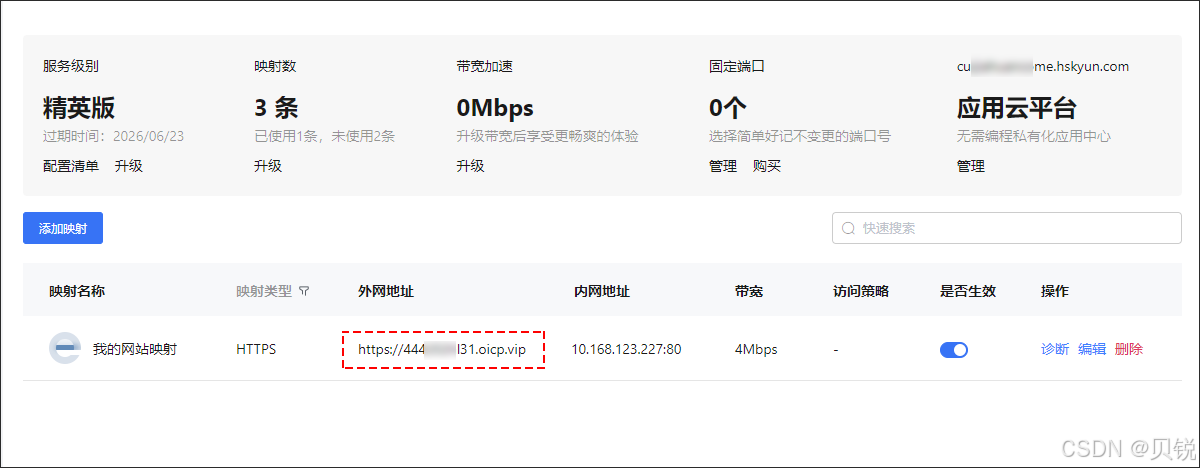1200x468 pixels.
Task: Click 编辑 for 我的网站映射
Action: pyautogui.click(x=1092, y=349)
